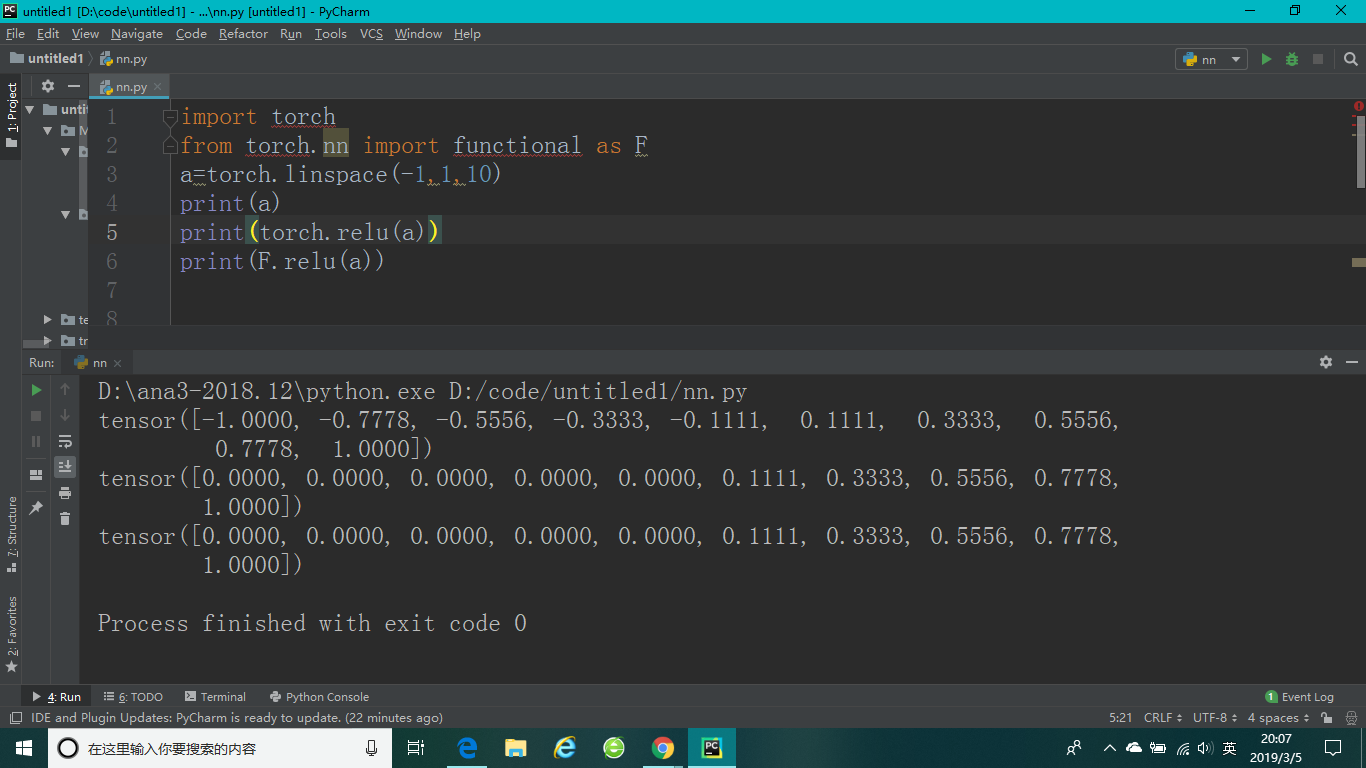The width and height of the screenshot is (1366, 768).
Task: Click the Run panel stop square
Action: (x=36, y=415)
